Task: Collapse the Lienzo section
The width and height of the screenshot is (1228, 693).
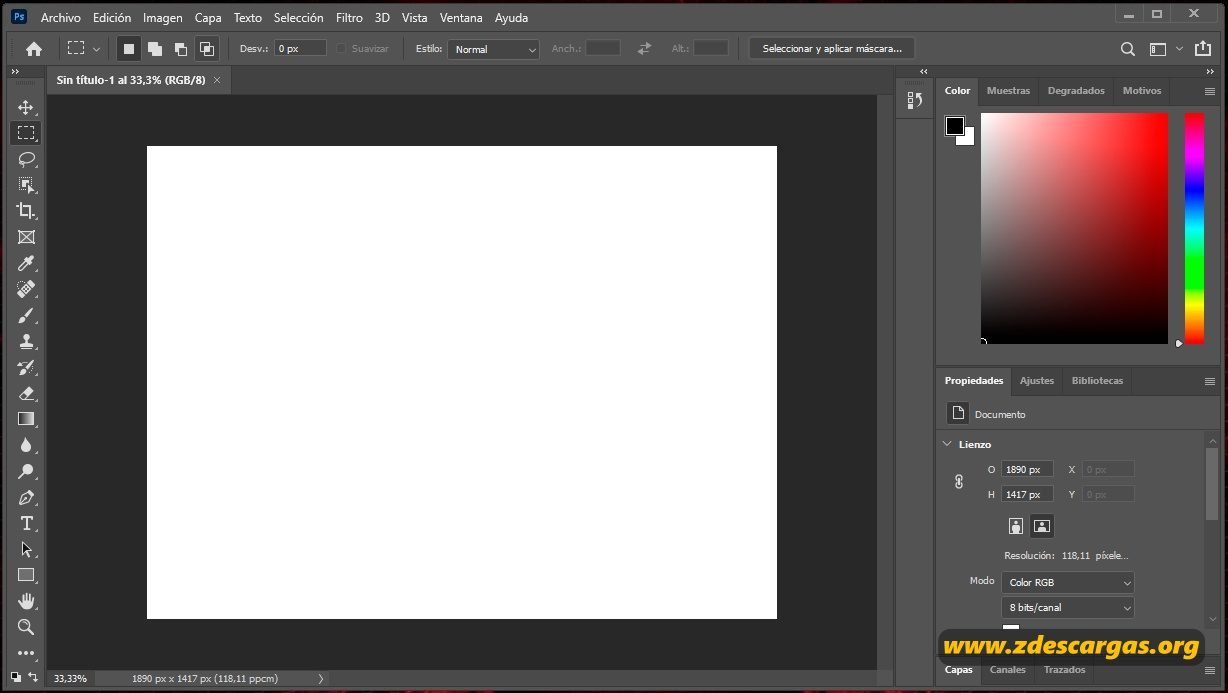Action: click(x=947, y=444)
